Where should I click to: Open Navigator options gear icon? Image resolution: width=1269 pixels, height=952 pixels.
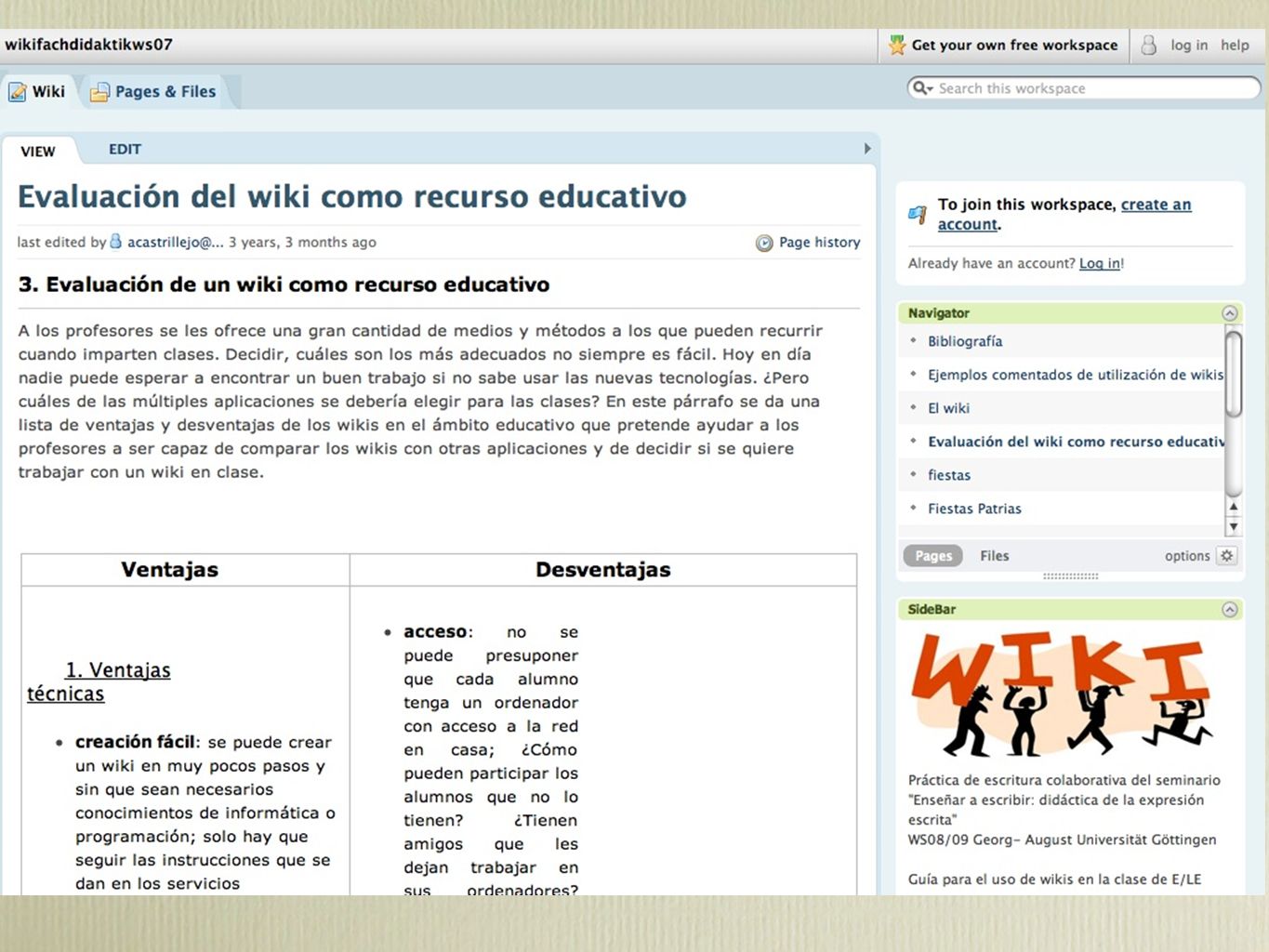1227,556
